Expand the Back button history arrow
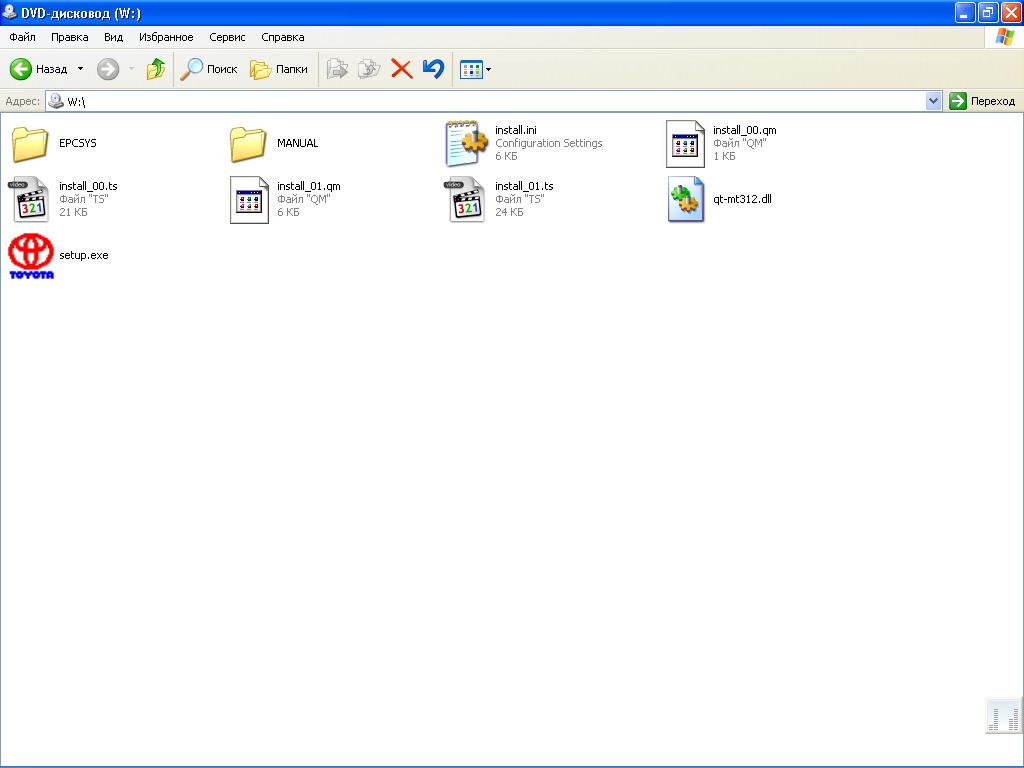The image size is (1024, 768). coord(80,69)
